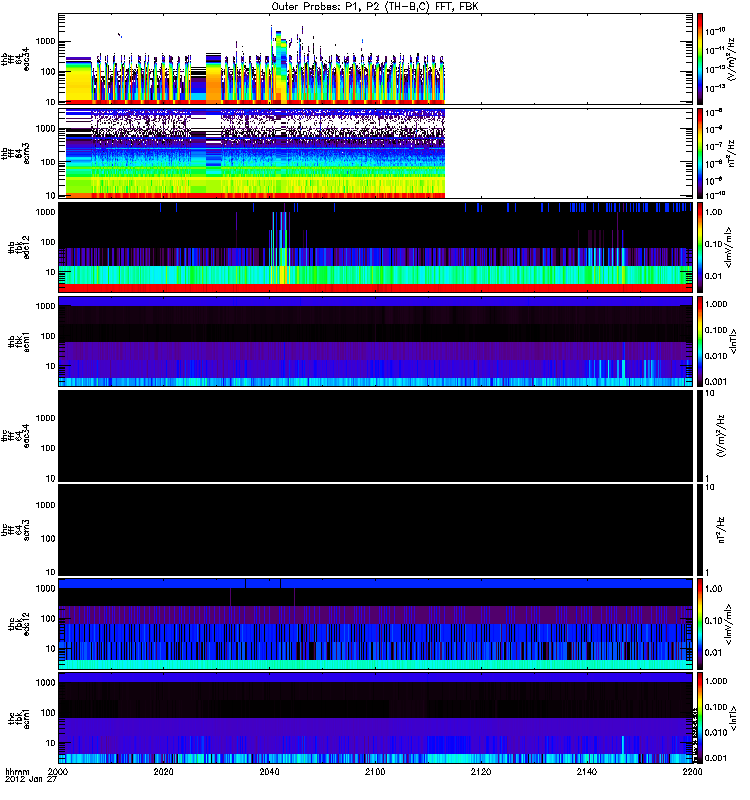Select the 2100 time tick label
This screenshot has width=750, height=800.
coord(375,773)
